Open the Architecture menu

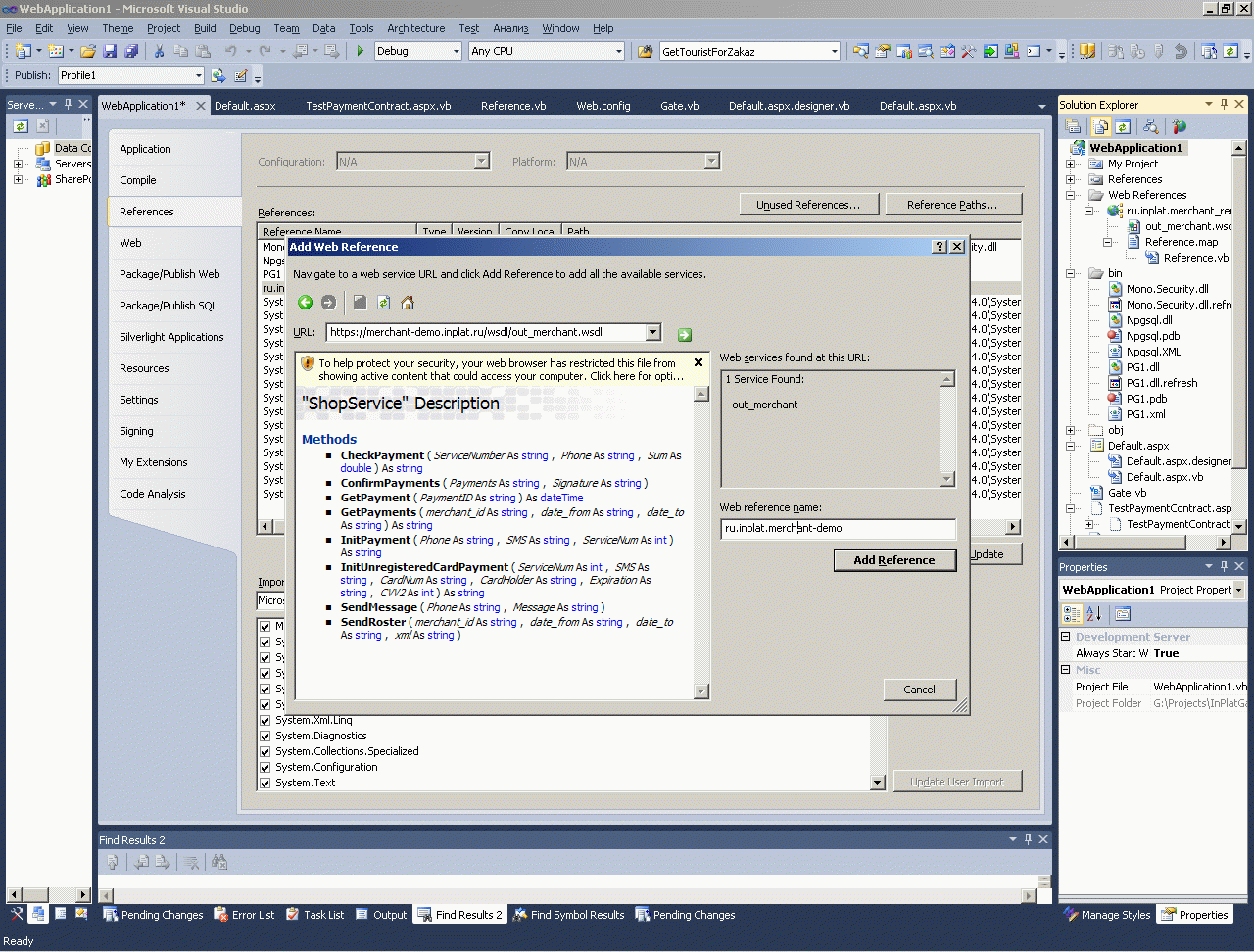[x=415, y=28]
